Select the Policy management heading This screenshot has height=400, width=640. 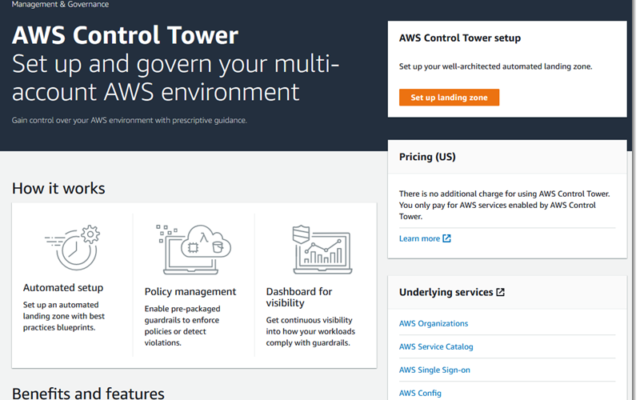tap(190, 292)
